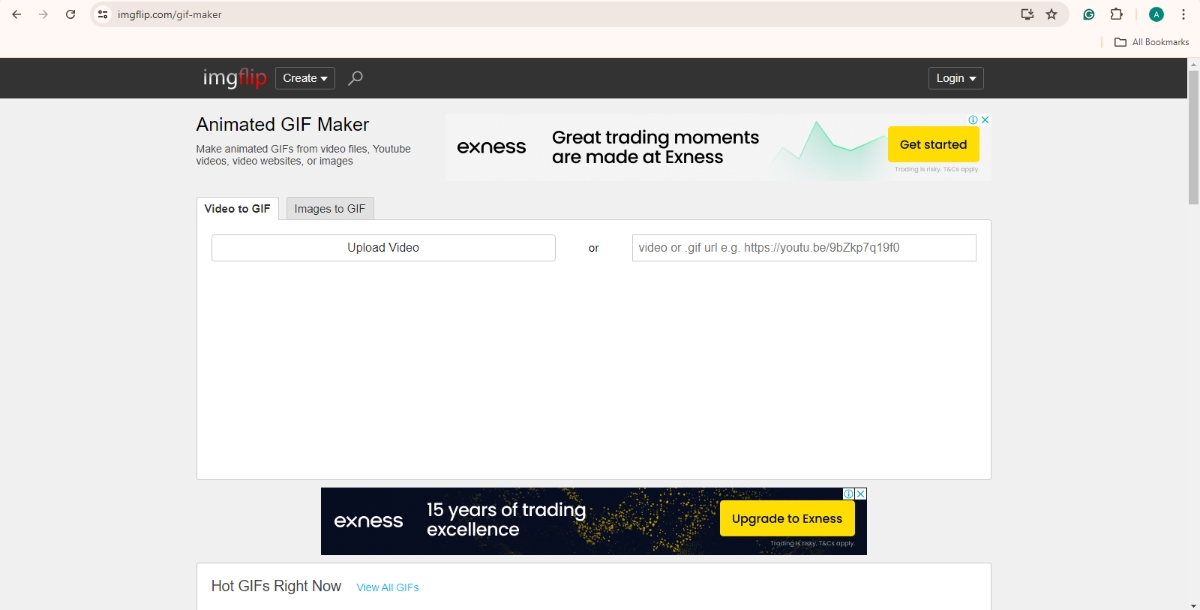Click the imgflip logo
The height and width of the screenshot is (610, 1200).
[234, 78]
